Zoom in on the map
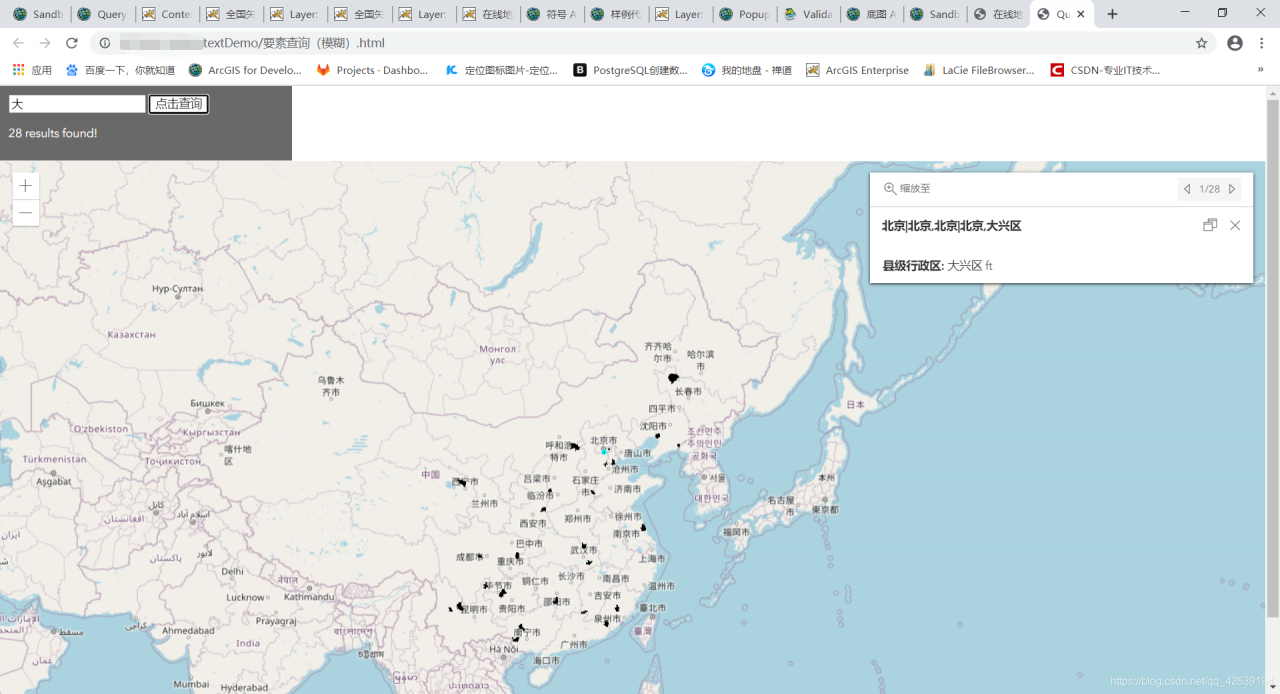 tap(25, 186)
